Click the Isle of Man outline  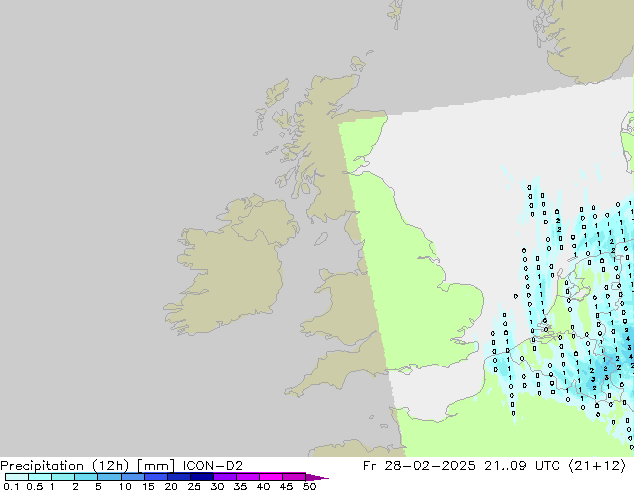tap(321, 239)
